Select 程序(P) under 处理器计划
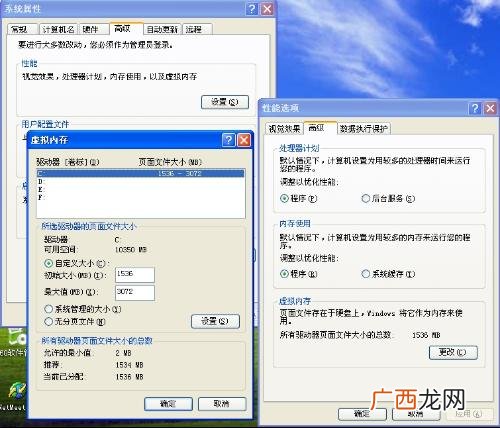 point(284,199)
